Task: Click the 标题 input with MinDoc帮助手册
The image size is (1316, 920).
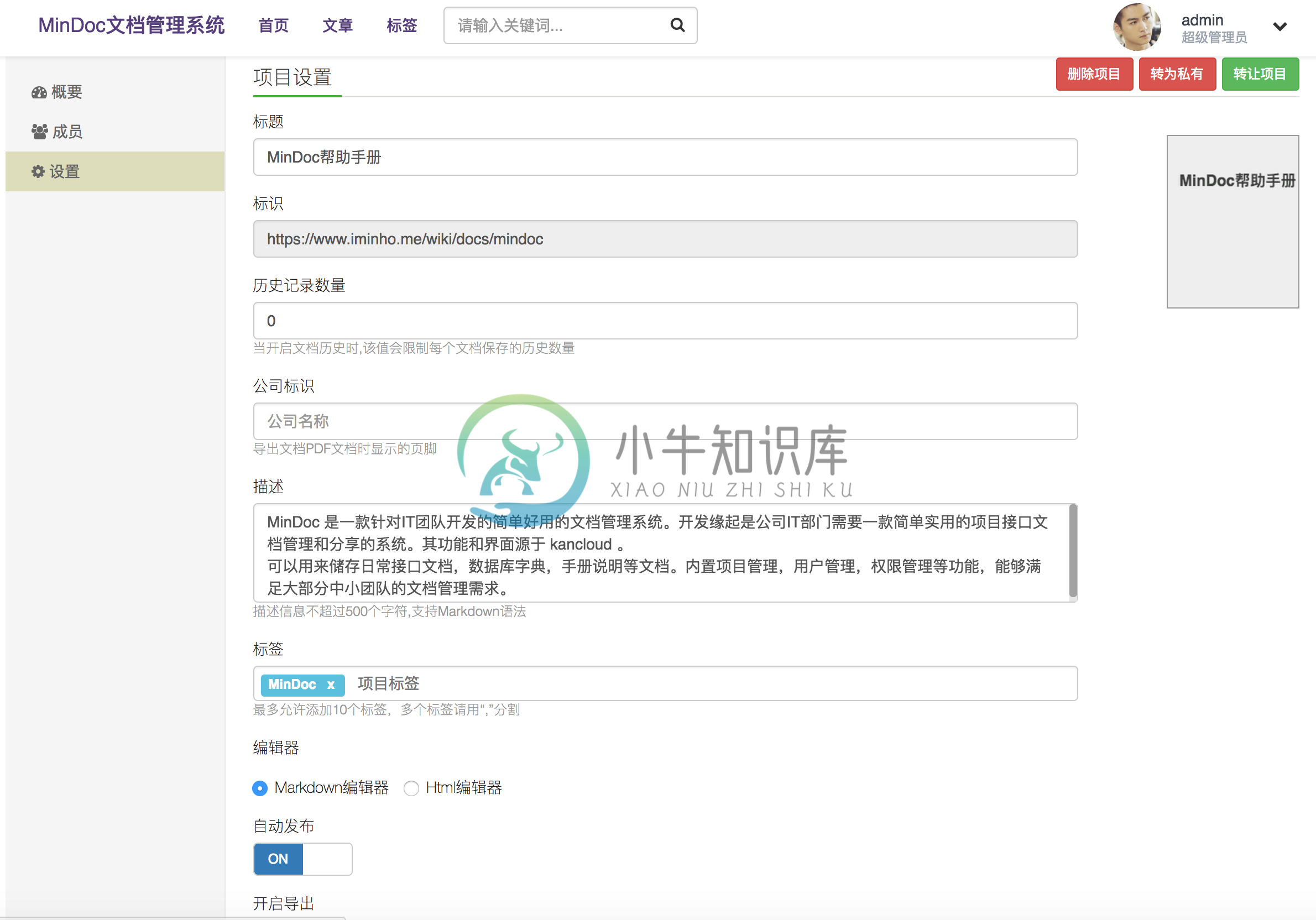Action: (665, 157)
